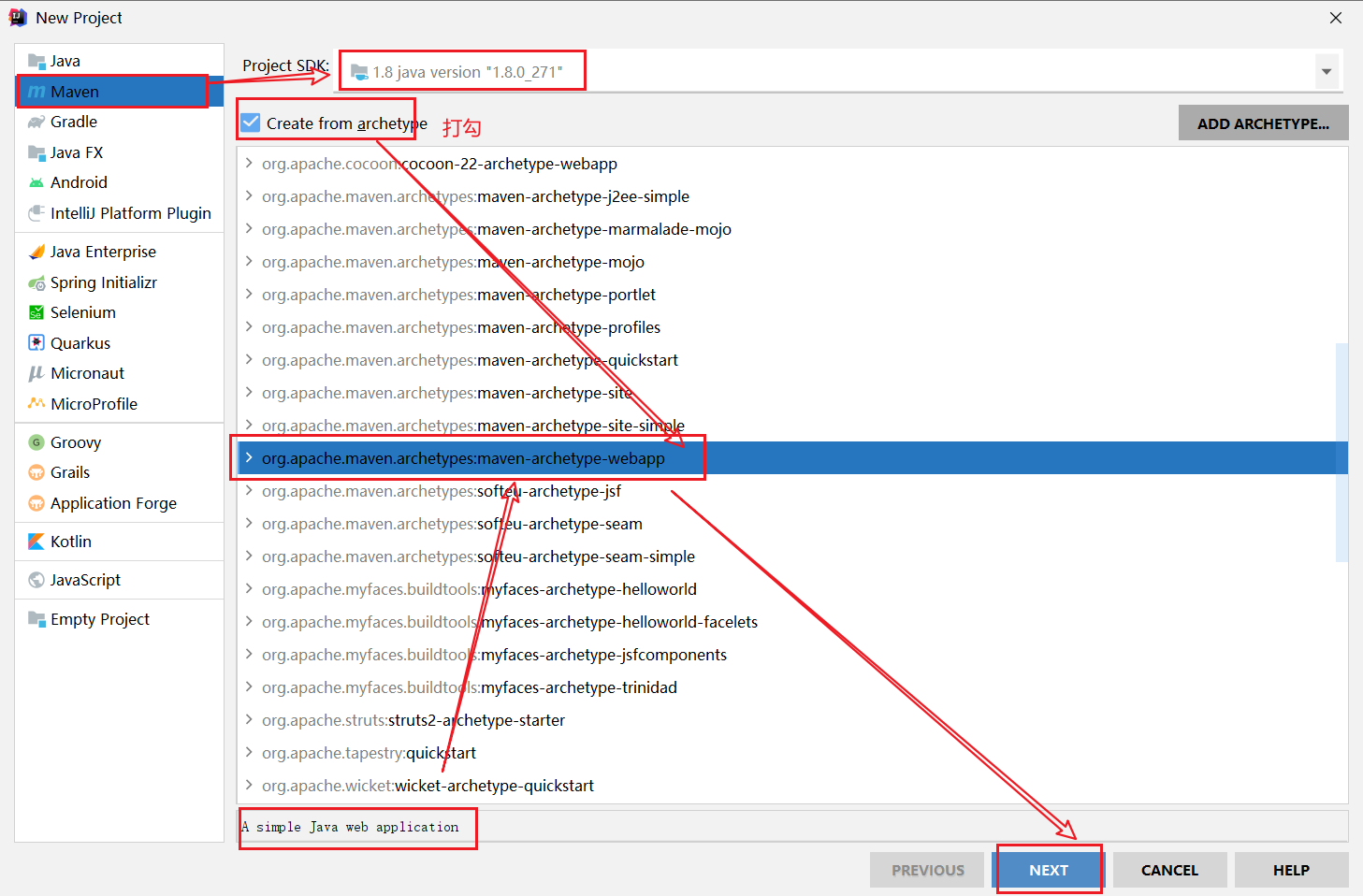Uncheck Create from archetype checkbox
The image size is (1363, 896).
point(251,123)
